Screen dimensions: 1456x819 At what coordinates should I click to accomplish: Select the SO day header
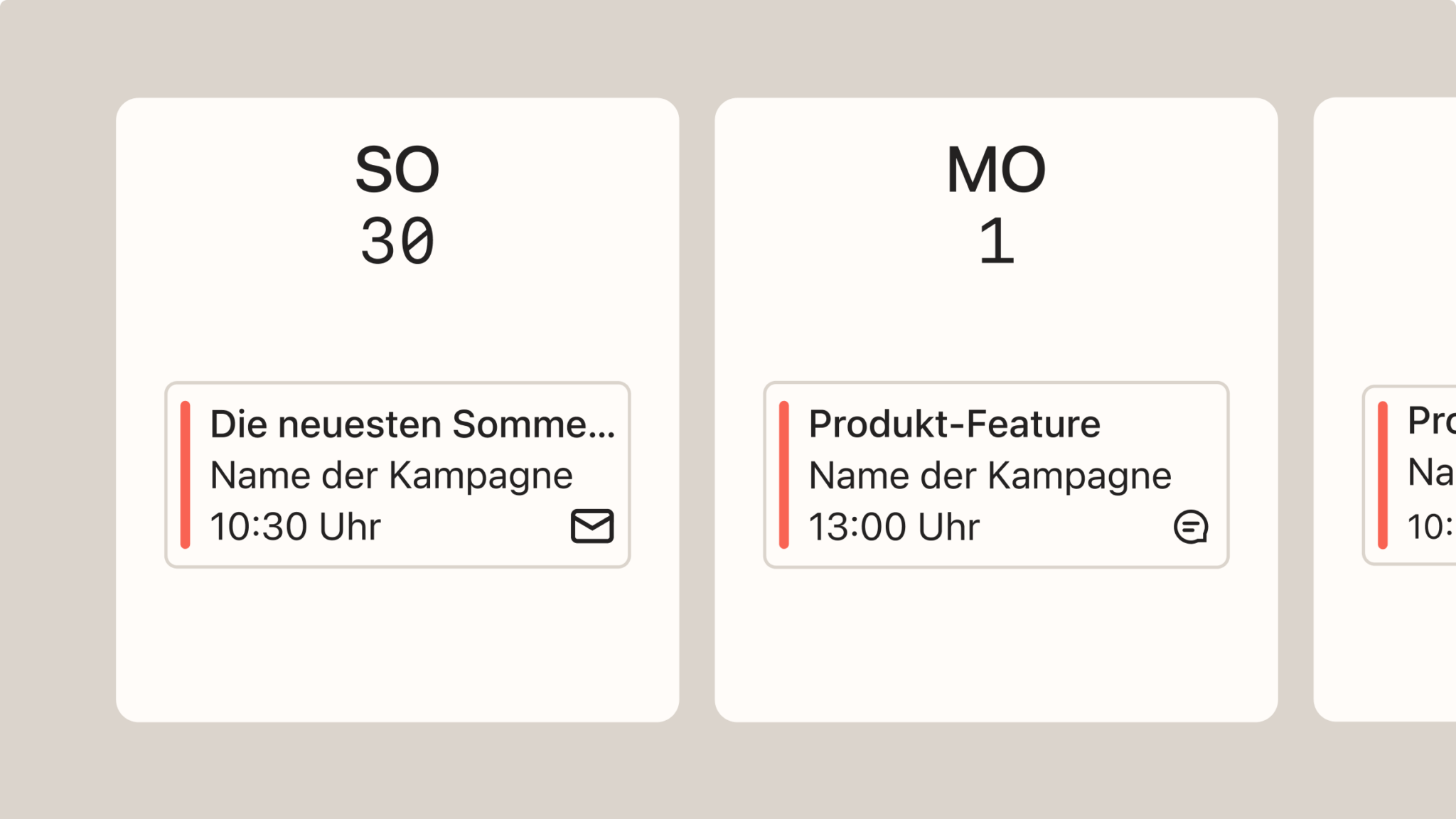[x=397, y=170]
